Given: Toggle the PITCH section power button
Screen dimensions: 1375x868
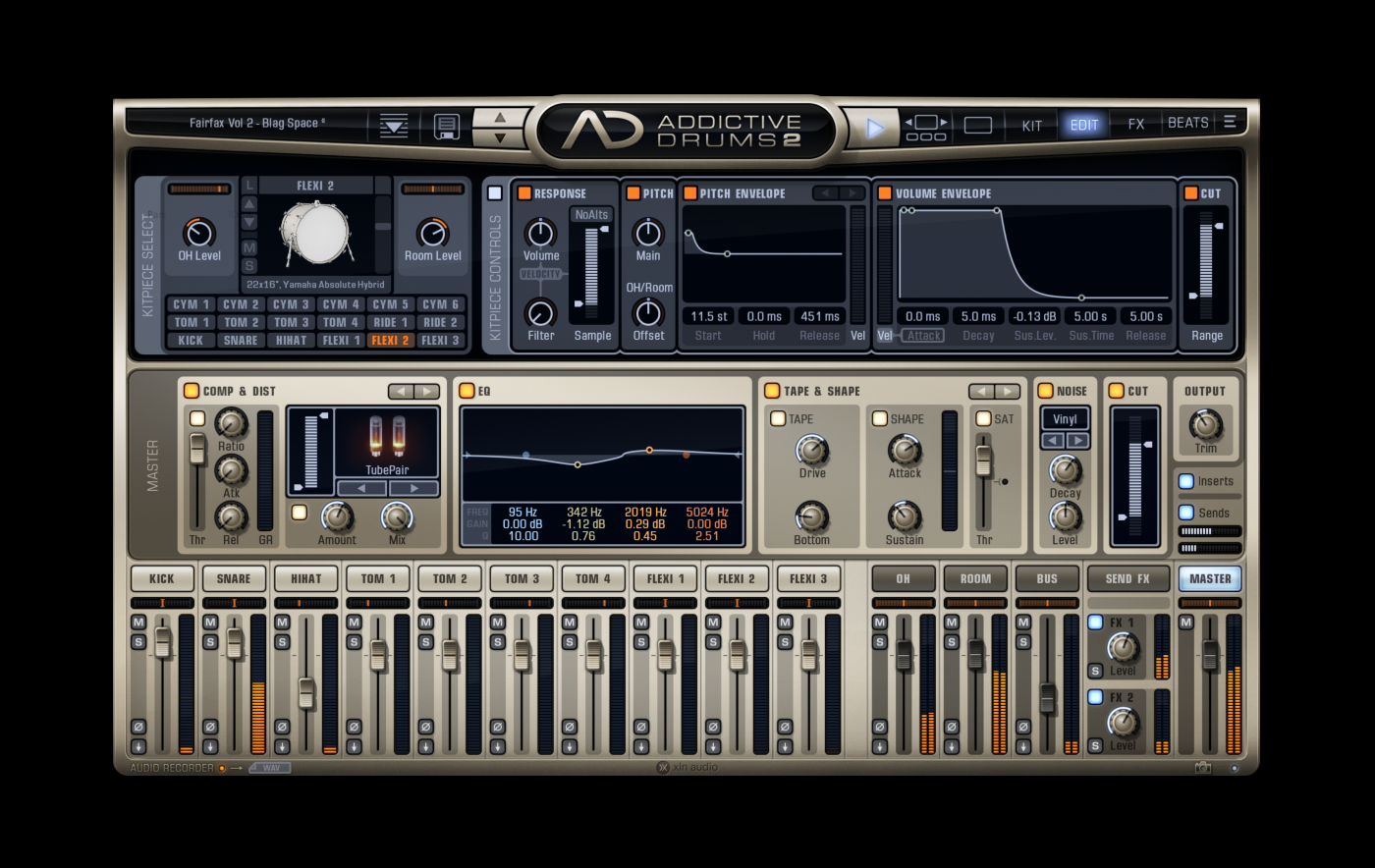Looking at the screenshot, I should tap(633, 193).
